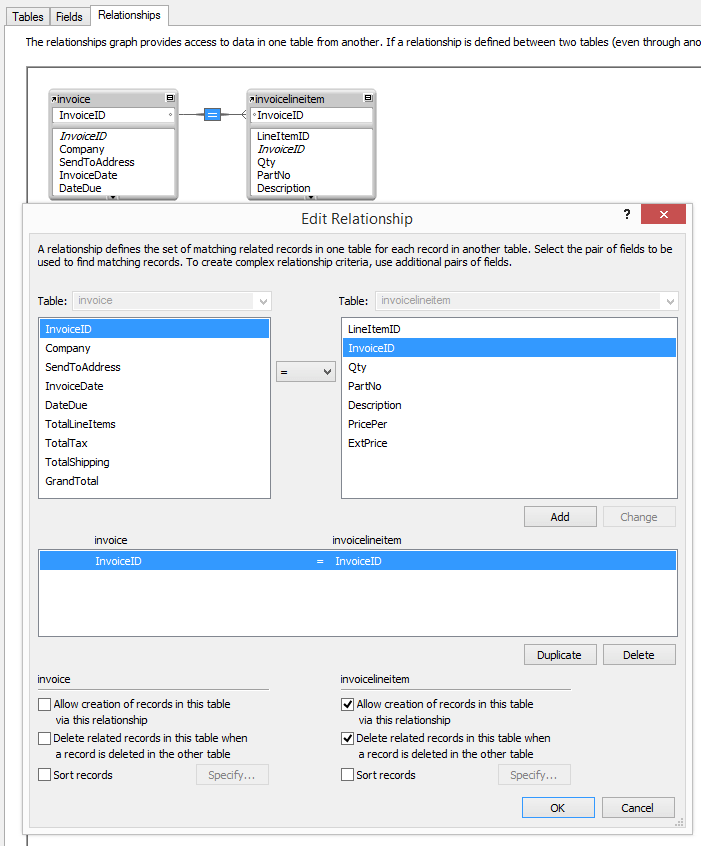Image resolution: width=701 pixels, height=846 pixels.
Task: Click the InvoiceID match field in the graph's invoice box
Action: 113,115
